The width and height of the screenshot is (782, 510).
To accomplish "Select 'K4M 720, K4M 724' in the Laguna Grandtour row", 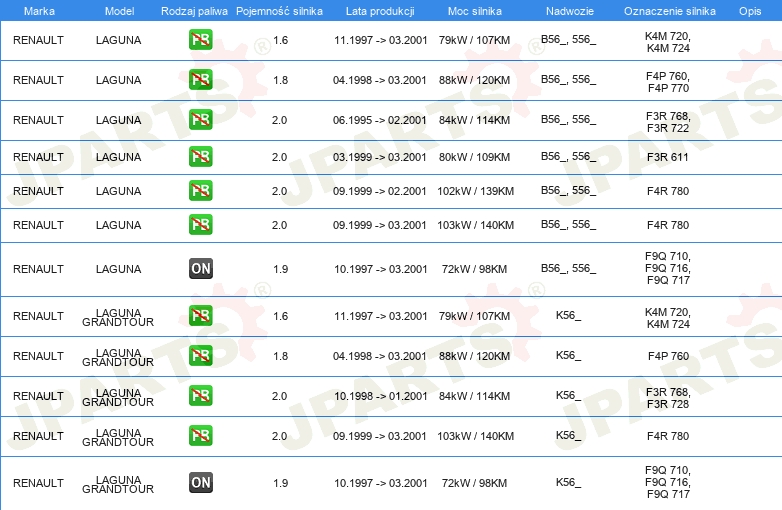I will click(x=668, y=318).
